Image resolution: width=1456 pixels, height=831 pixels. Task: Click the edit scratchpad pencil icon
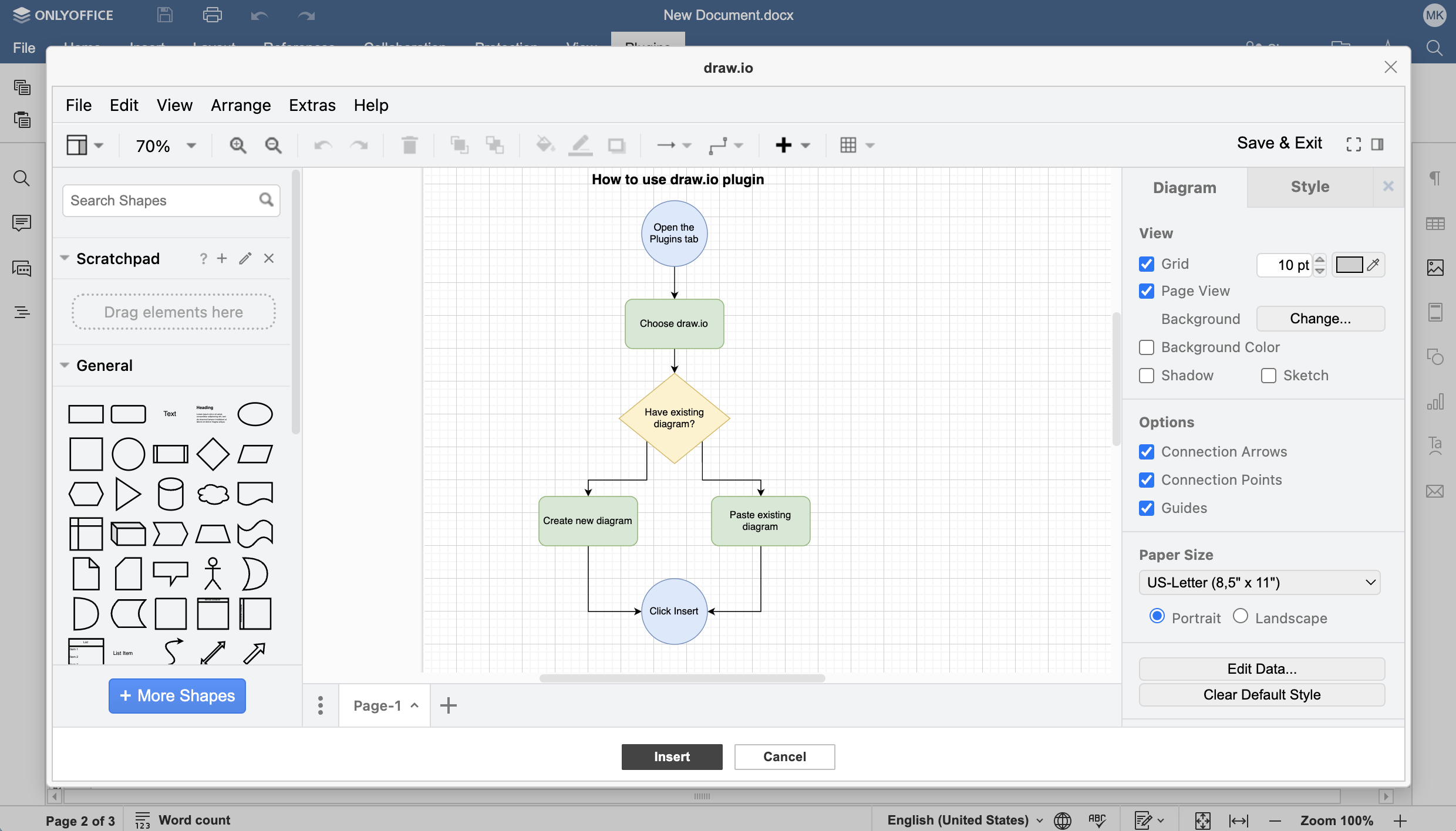(x=245, y=259)
